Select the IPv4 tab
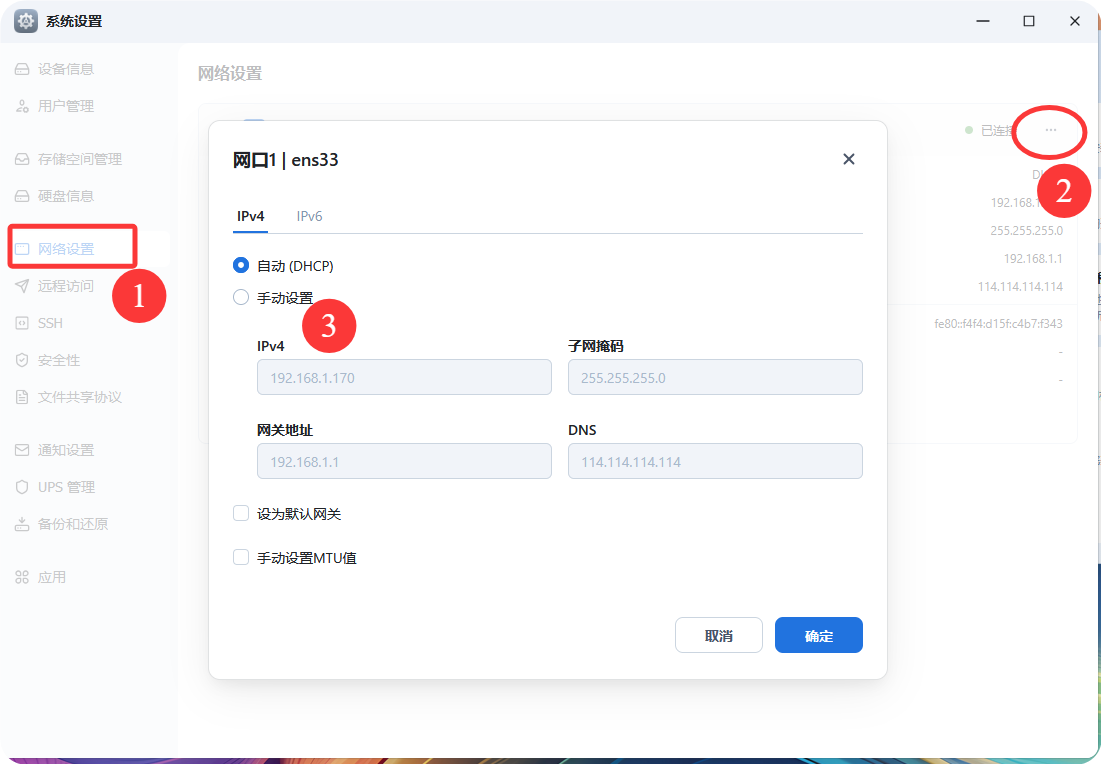The image size is (1101, 764). 250,216
